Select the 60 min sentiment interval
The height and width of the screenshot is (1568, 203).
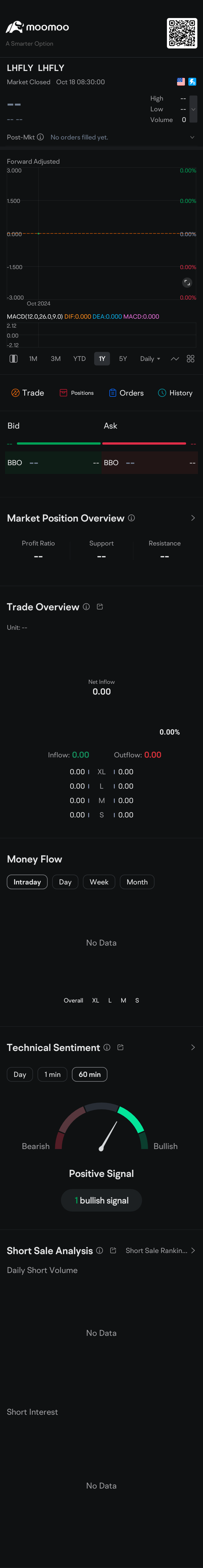(90, 1074)
